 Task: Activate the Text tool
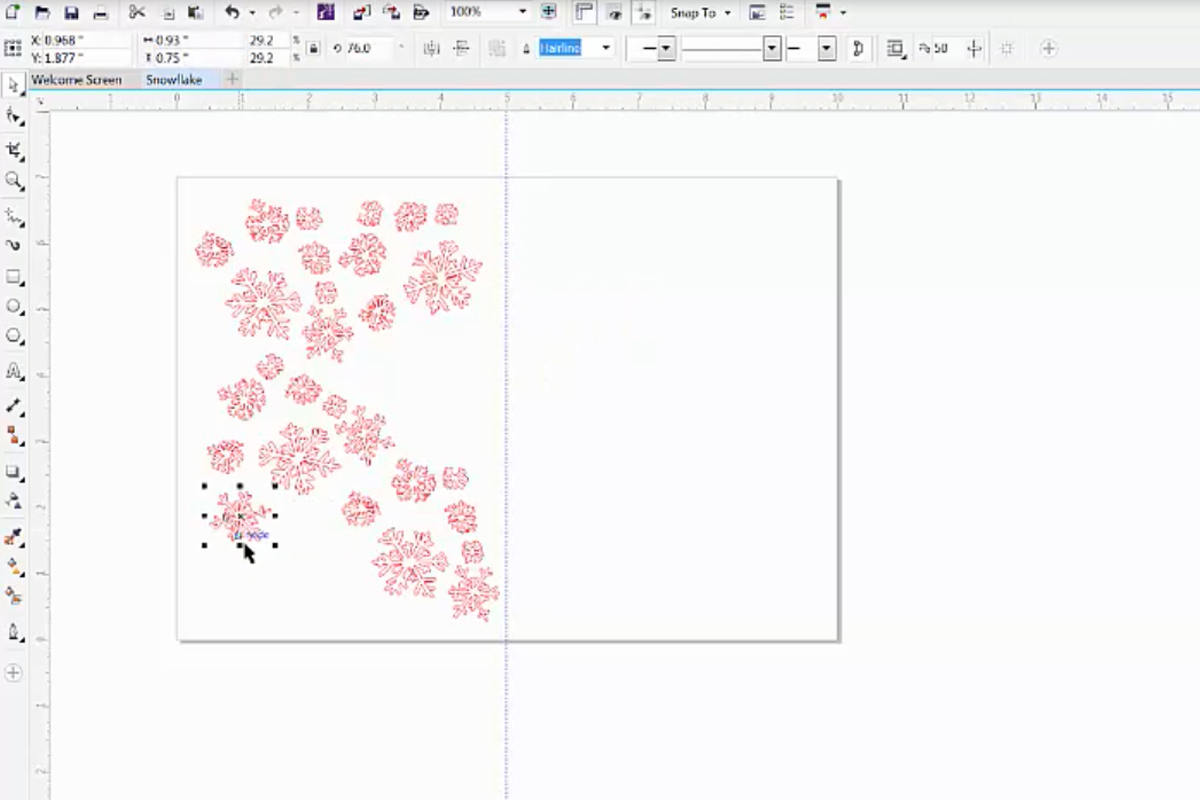coord(14,372)
